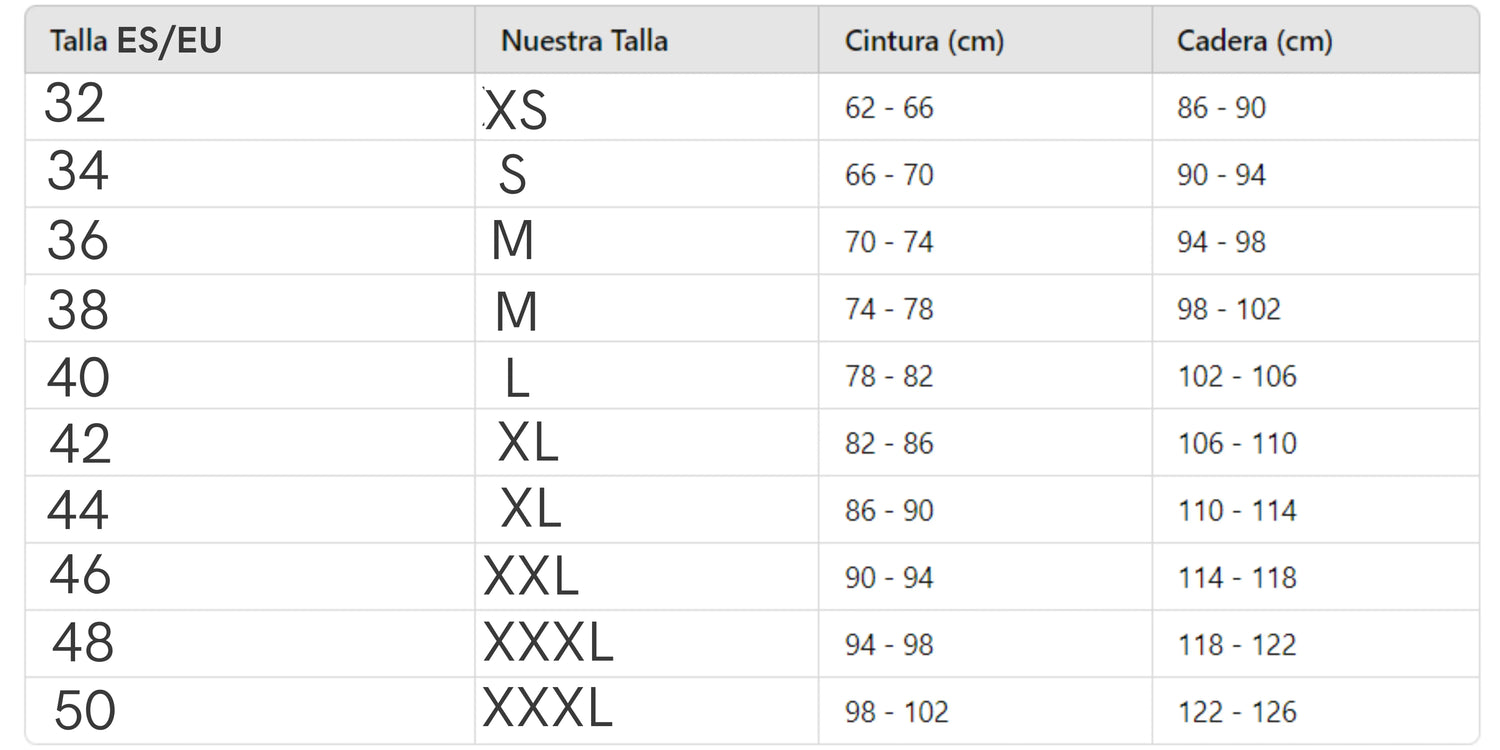
Task: Click the size 34 cell
Action: tap(77, 171)
